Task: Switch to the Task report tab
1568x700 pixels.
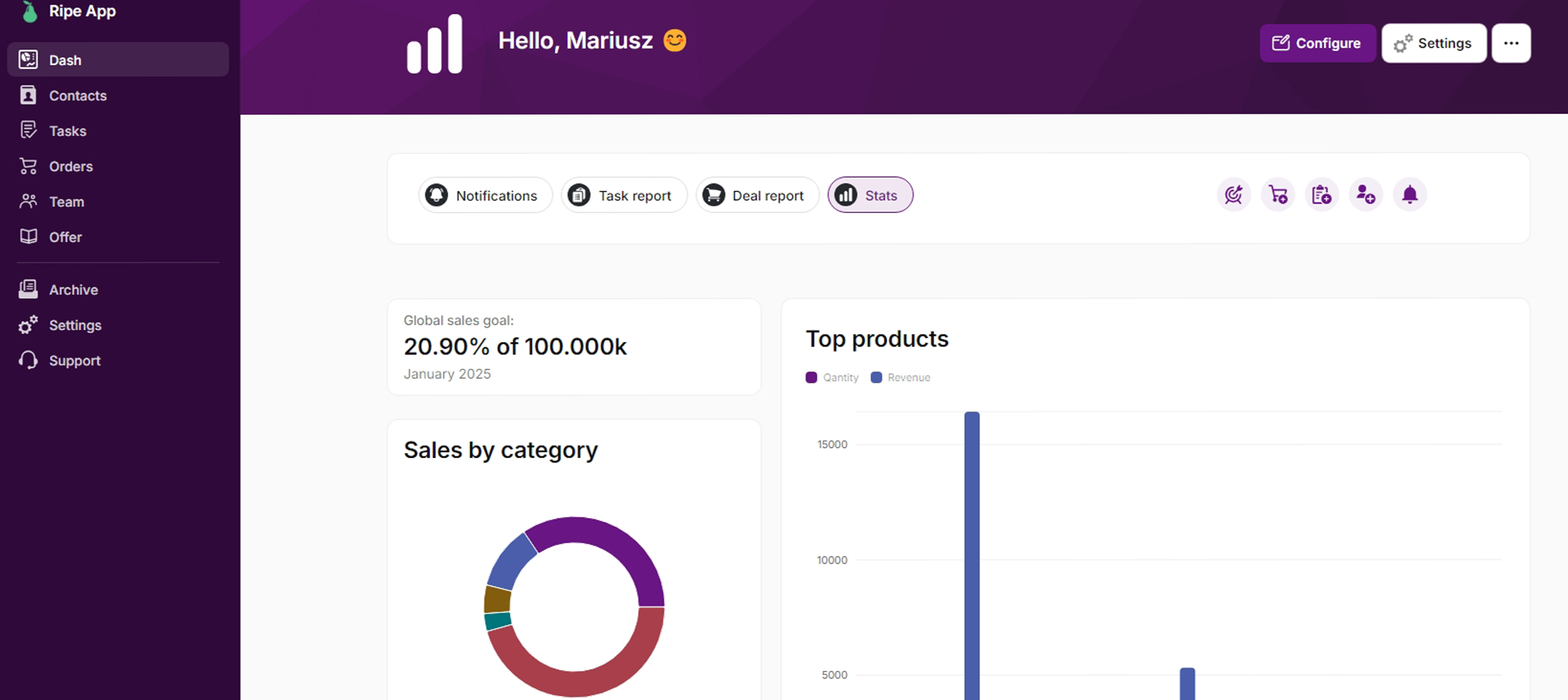Action: point(624,195)
